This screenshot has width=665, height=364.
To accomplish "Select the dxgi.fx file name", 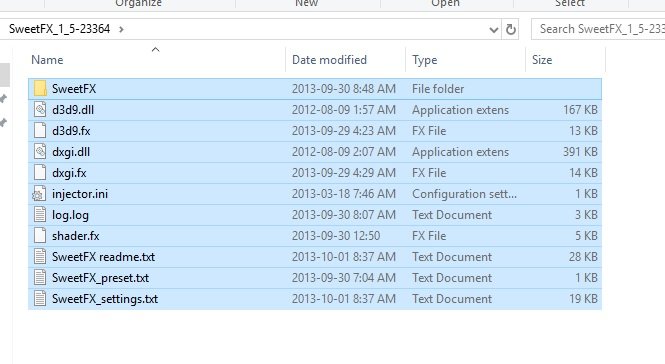I will coord(69,173).
